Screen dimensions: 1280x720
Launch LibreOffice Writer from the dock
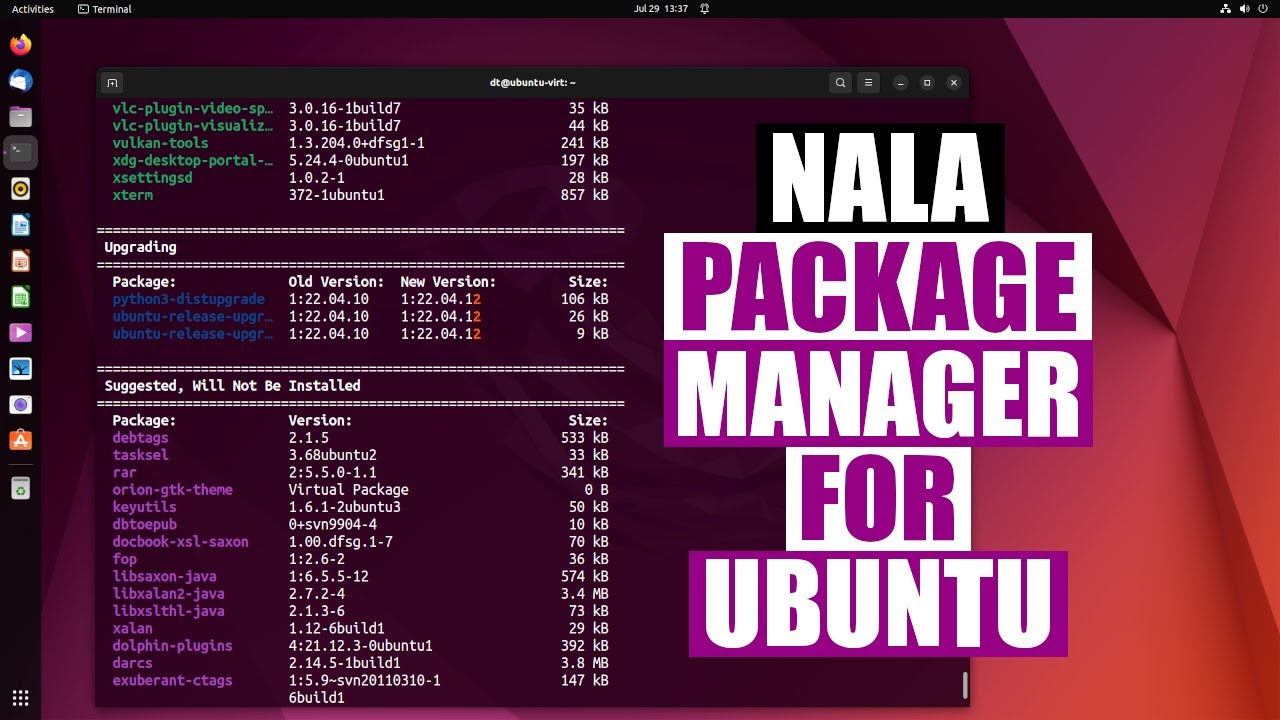tap(21, 225)
